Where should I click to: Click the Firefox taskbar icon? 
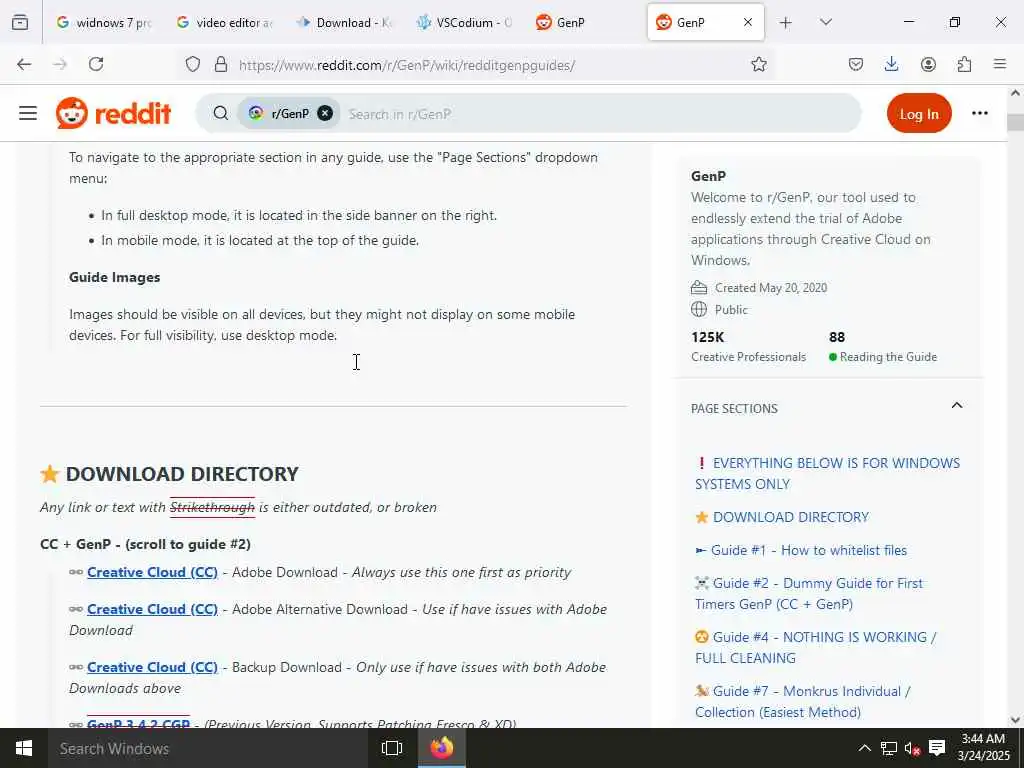(442, 748)
